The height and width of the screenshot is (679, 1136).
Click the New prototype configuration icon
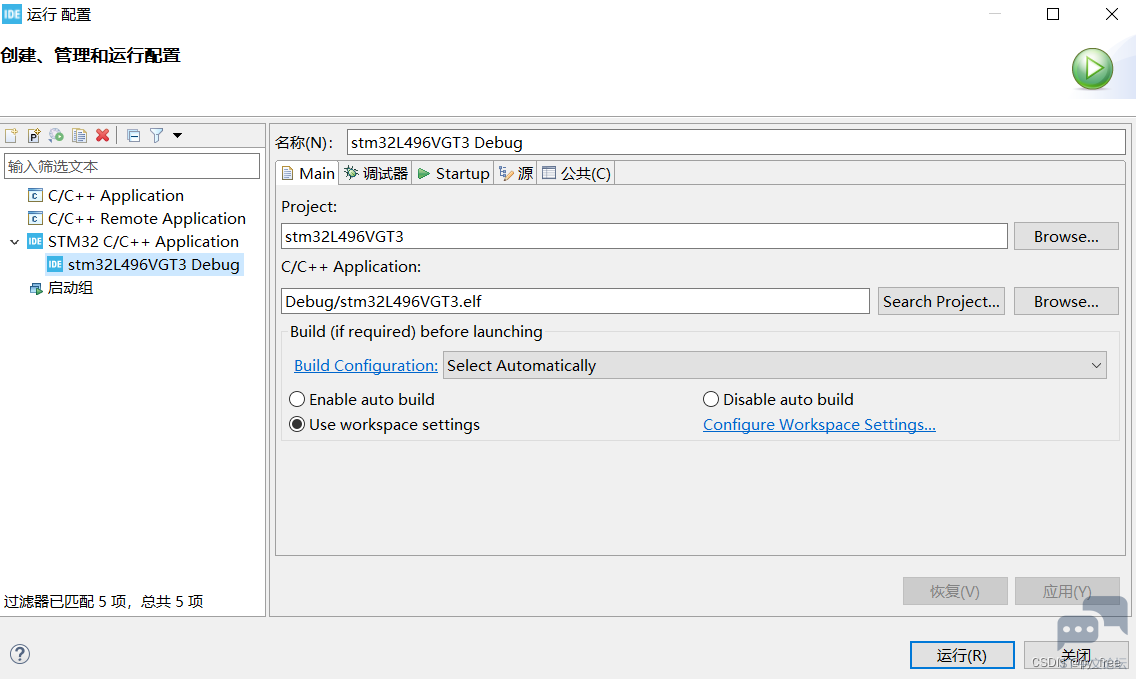[34, 135]
